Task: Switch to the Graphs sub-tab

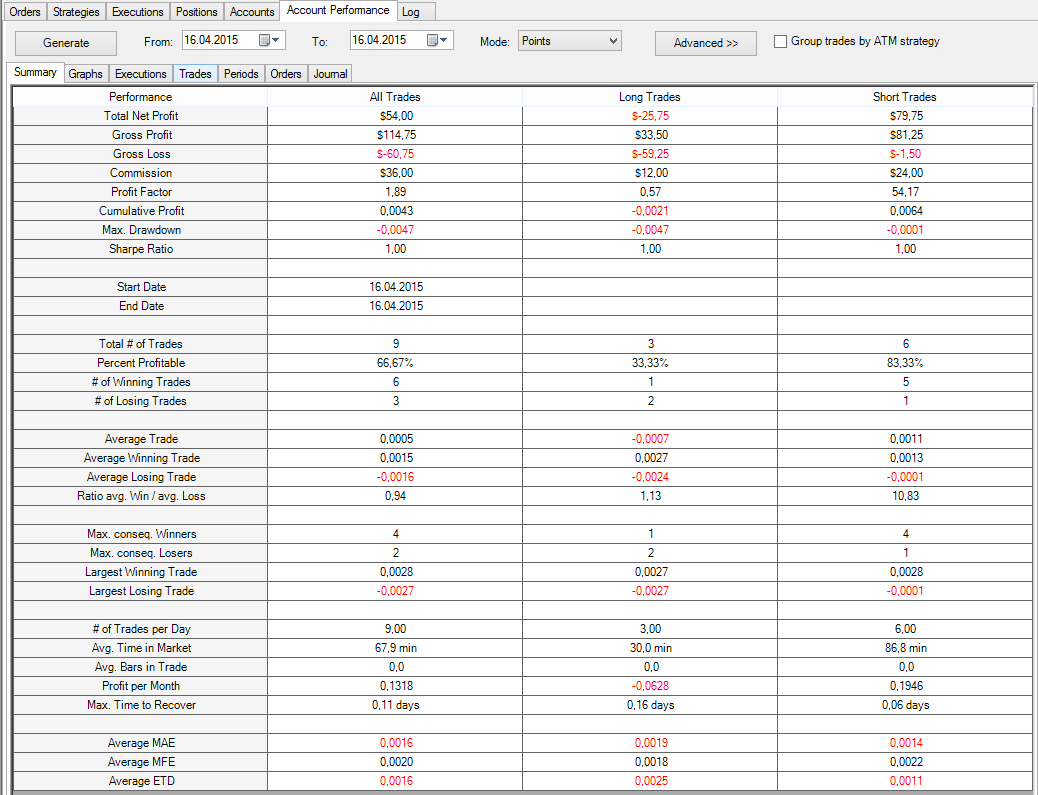Action: point(85,73)
